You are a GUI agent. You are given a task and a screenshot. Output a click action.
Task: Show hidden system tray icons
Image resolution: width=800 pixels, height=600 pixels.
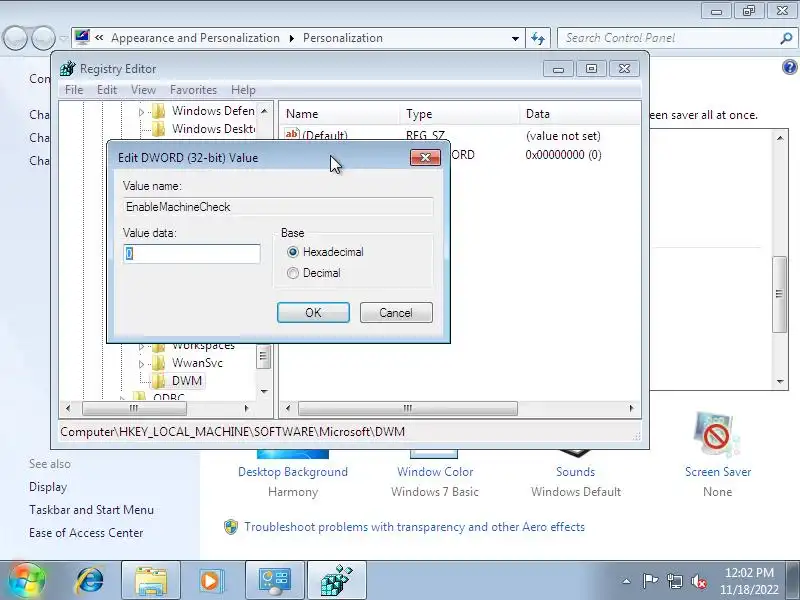(627, 581)
